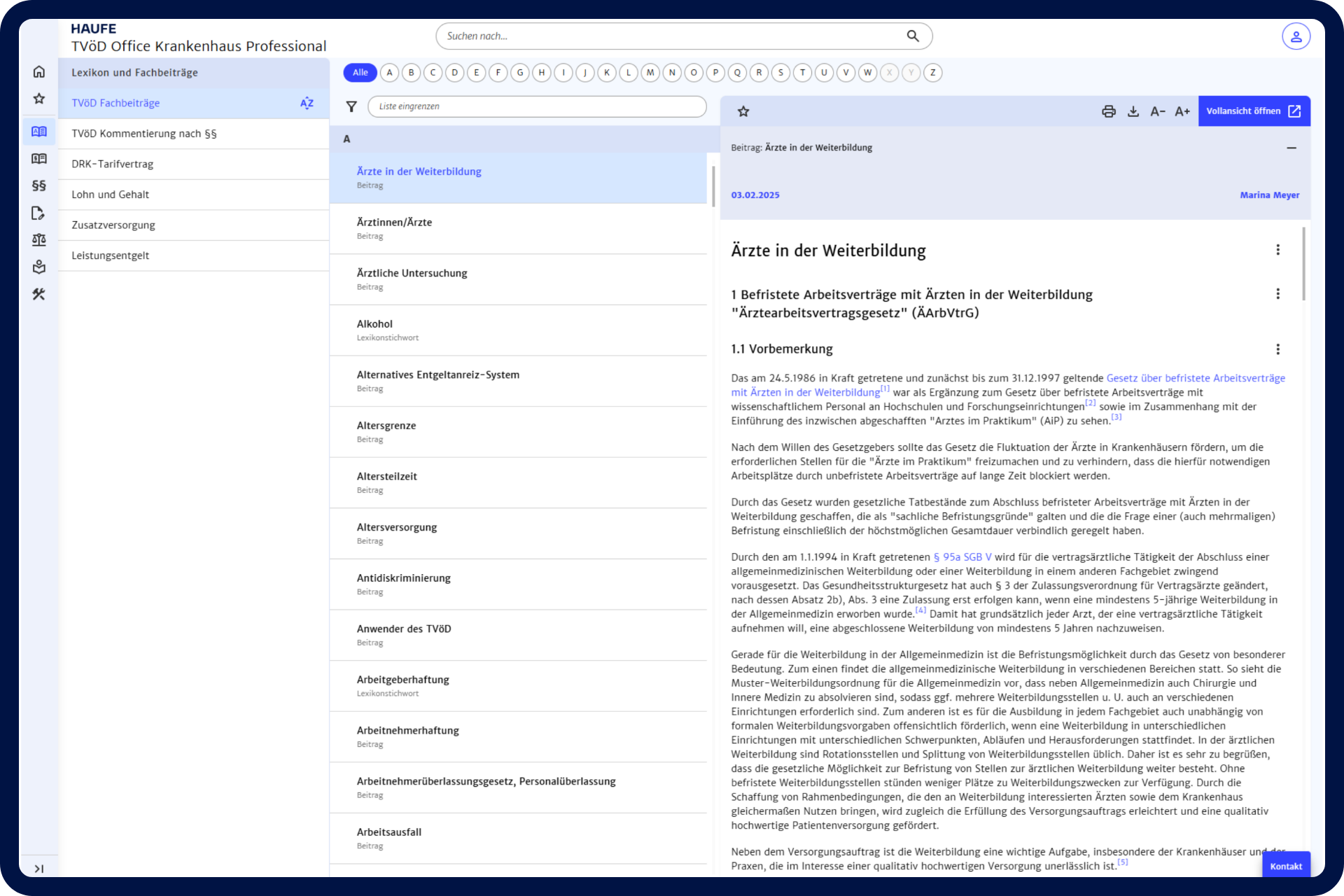This screenshot has width=1344, height=896.
Task: Open 'Lohn und Gehalt' in navigation
Action: tap(110, 195)
